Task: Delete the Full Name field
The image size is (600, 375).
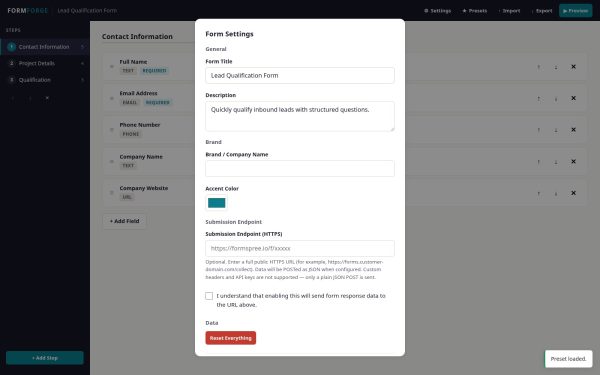Action: (x=573, y=67)
